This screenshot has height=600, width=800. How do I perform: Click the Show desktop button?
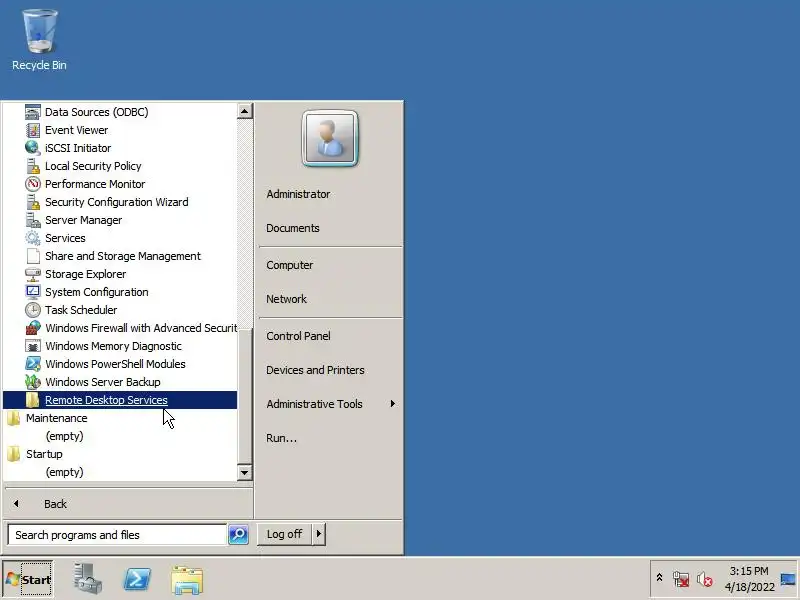pyautogui.click(x=788, y=579)
